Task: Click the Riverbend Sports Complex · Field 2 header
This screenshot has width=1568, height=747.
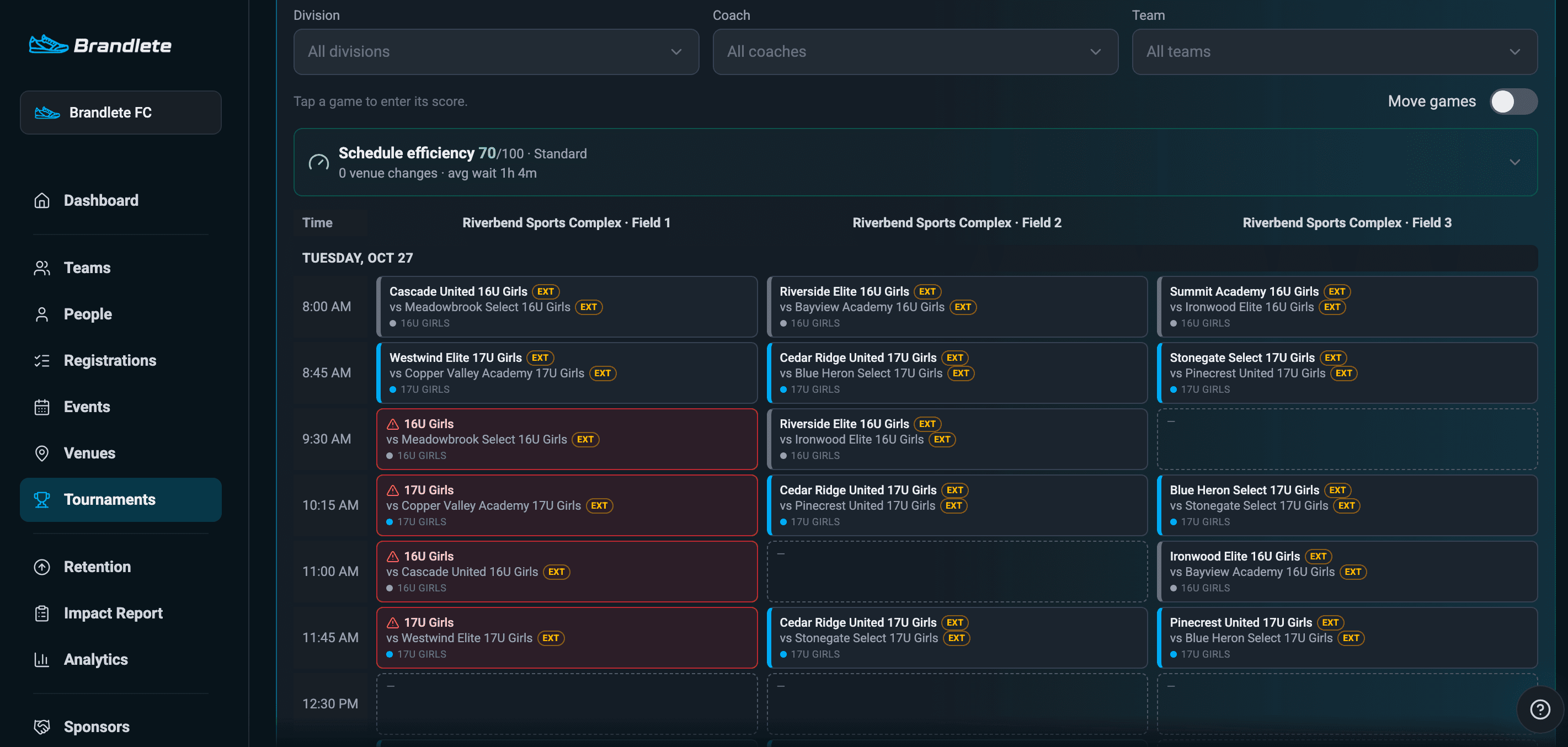Action: [x=957, y=223]
